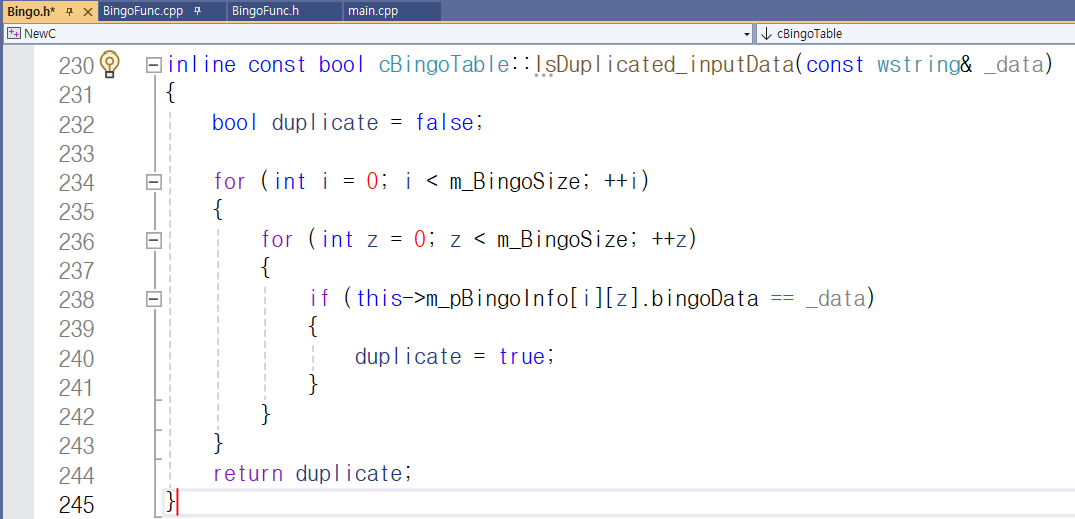1075x519 pixels.
Task: Collapse the if block at line 238
Action: tap(154, 298)
